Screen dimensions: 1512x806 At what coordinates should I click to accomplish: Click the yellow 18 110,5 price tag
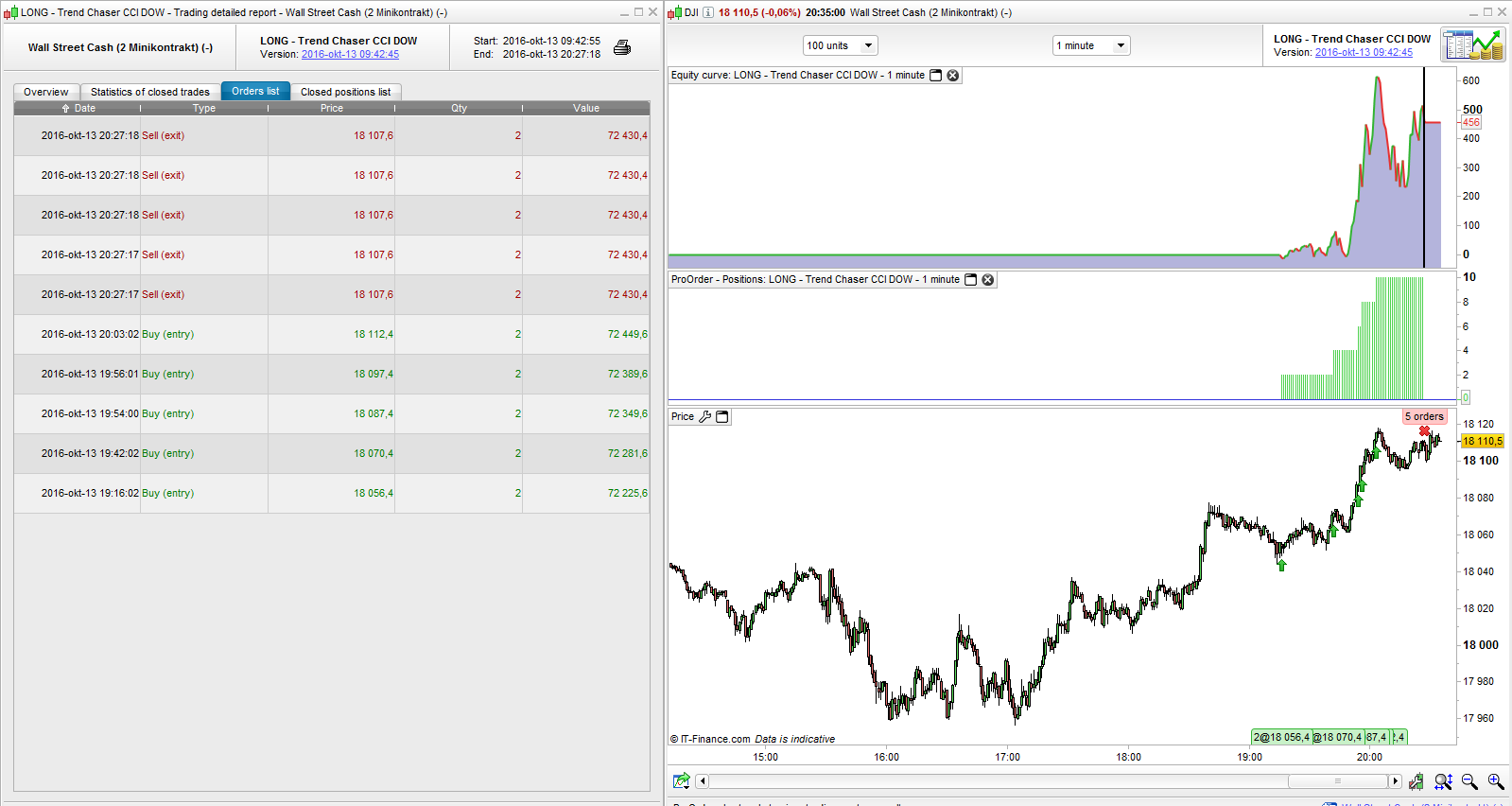(1482, 441)
